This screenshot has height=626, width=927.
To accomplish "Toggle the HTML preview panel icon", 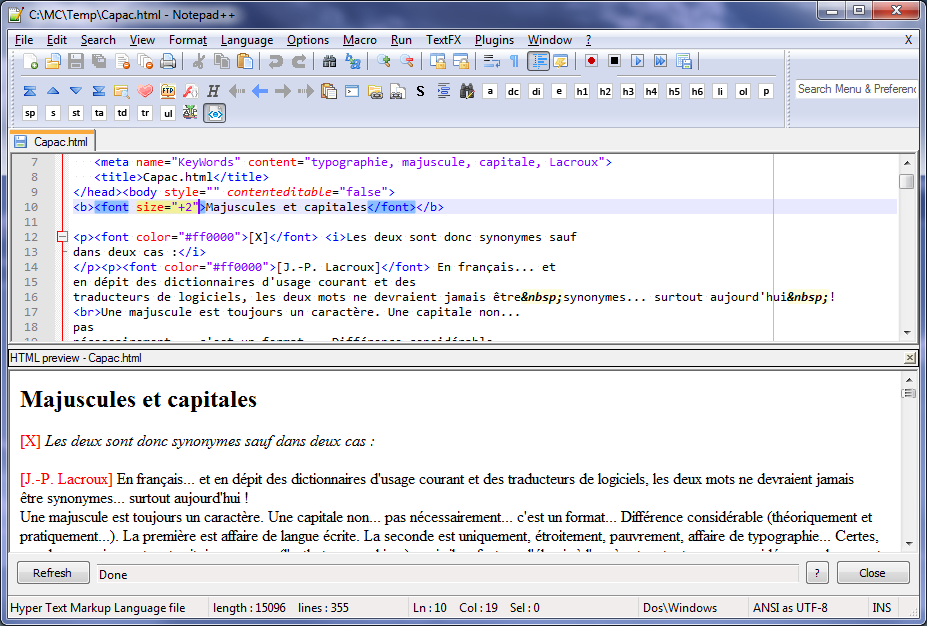I will coord(215,113).
